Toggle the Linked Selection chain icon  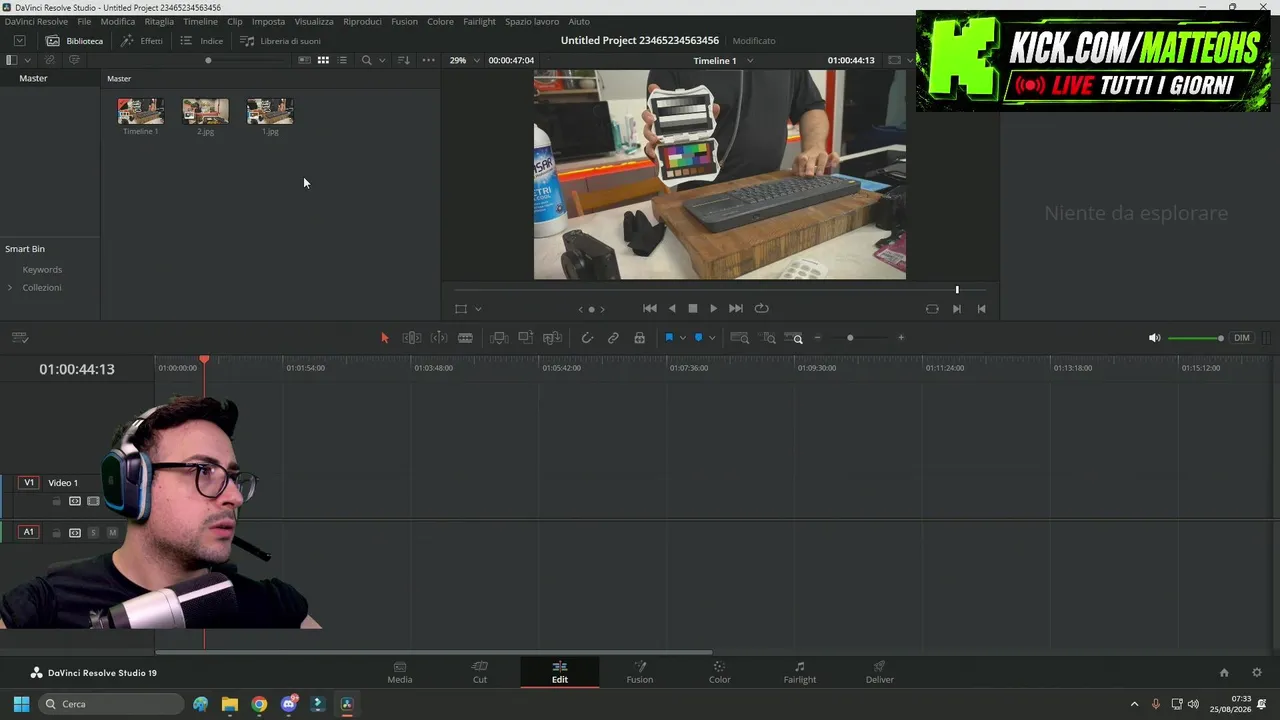(613, 338)
